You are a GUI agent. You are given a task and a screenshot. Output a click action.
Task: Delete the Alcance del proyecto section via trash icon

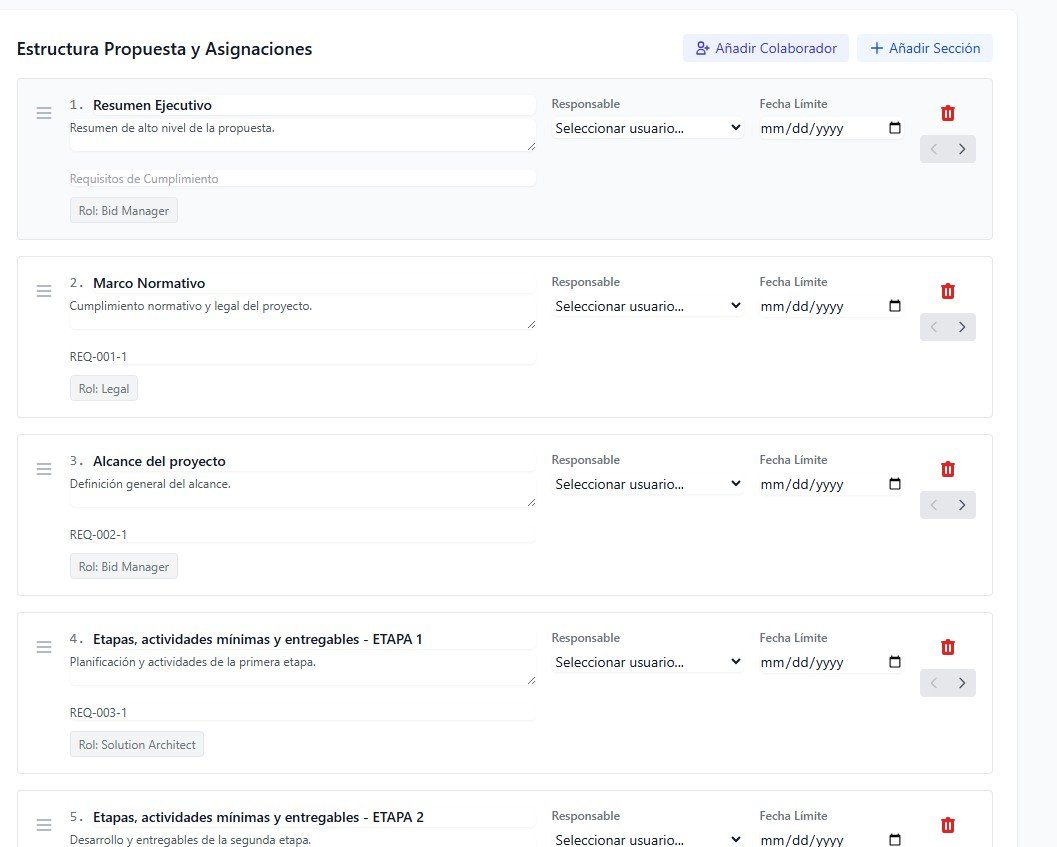(x=947, y=469)
